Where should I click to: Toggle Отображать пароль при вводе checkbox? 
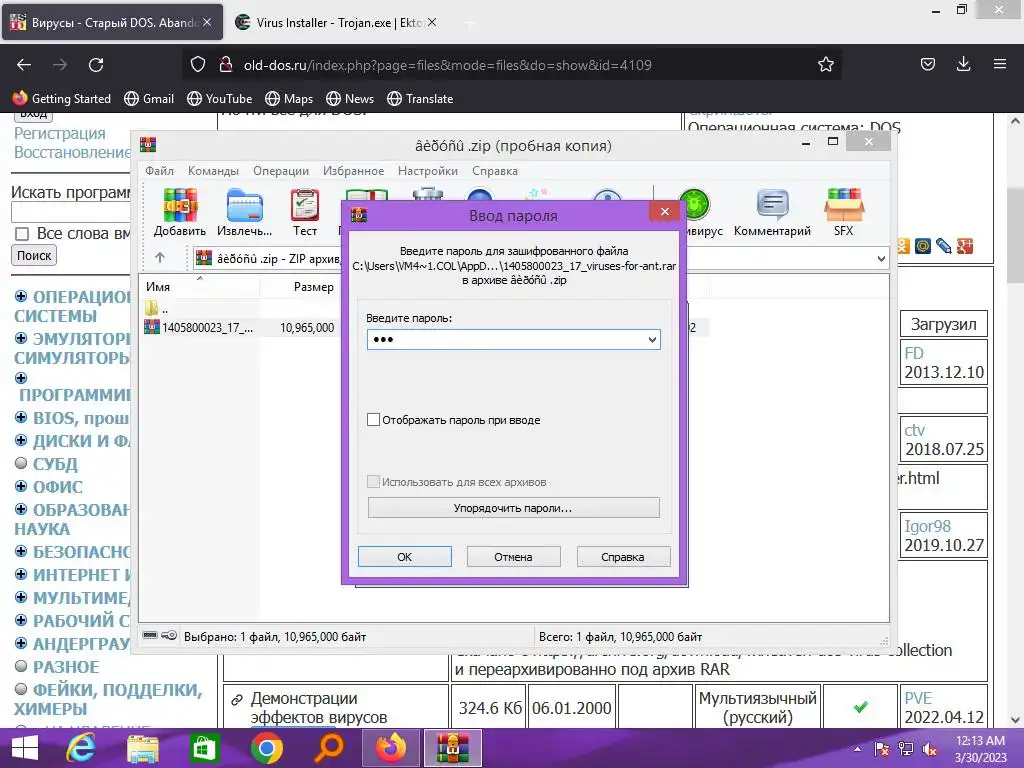tap(374, 420)
